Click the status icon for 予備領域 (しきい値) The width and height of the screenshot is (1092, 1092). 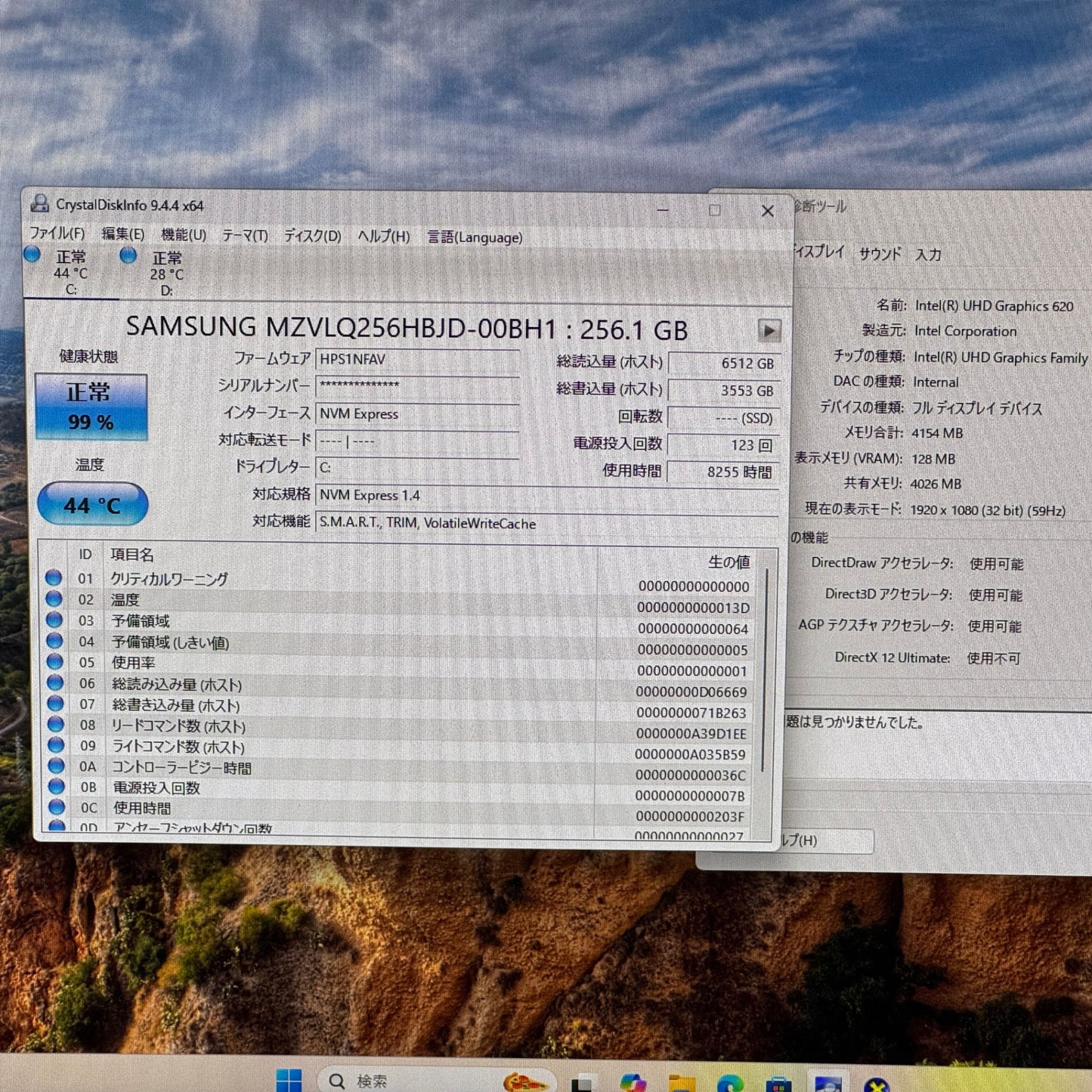[x=54, y=641]
